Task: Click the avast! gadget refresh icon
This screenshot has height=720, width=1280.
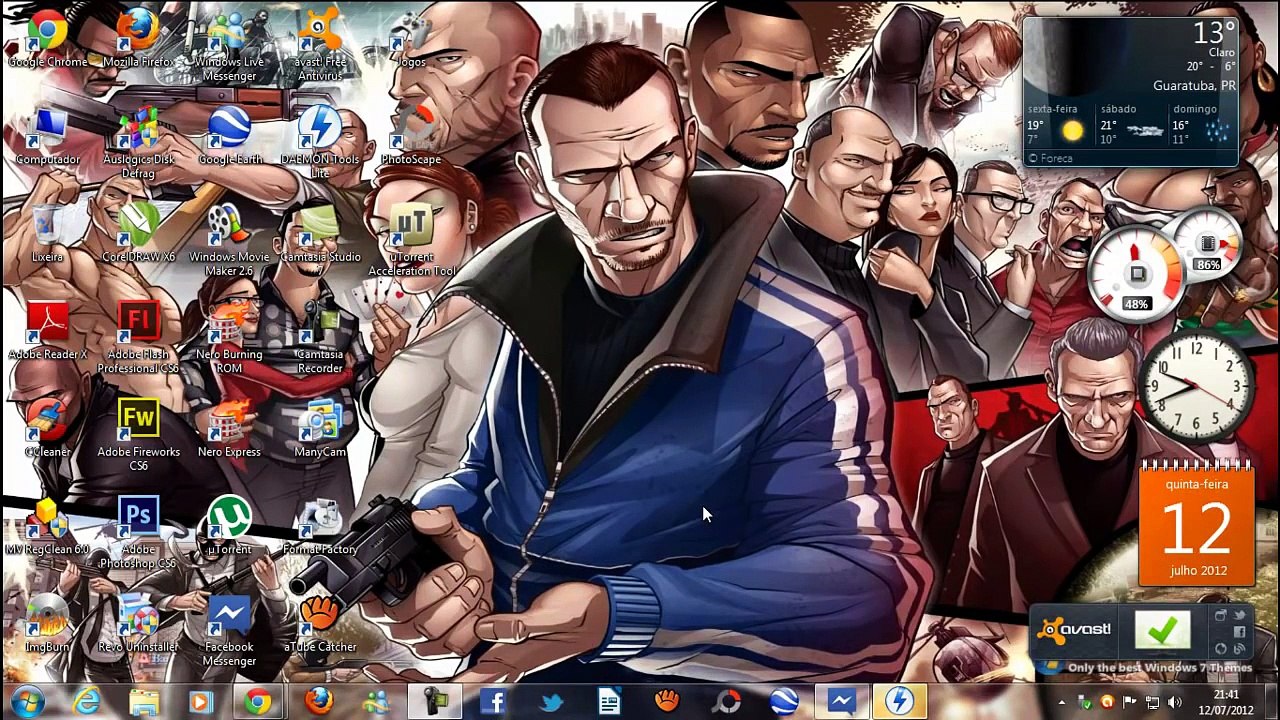Action: [1221, 648]
